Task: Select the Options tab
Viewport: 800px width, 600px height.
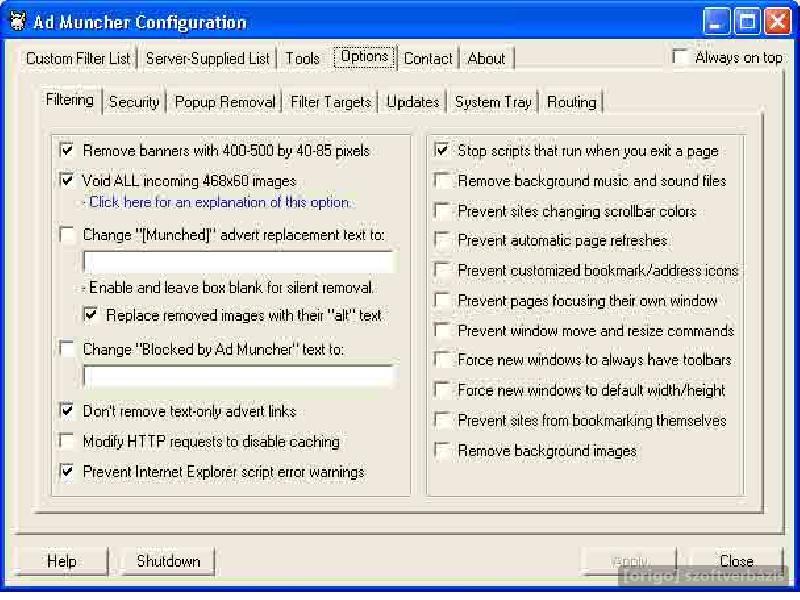Action: coord(364,57)
